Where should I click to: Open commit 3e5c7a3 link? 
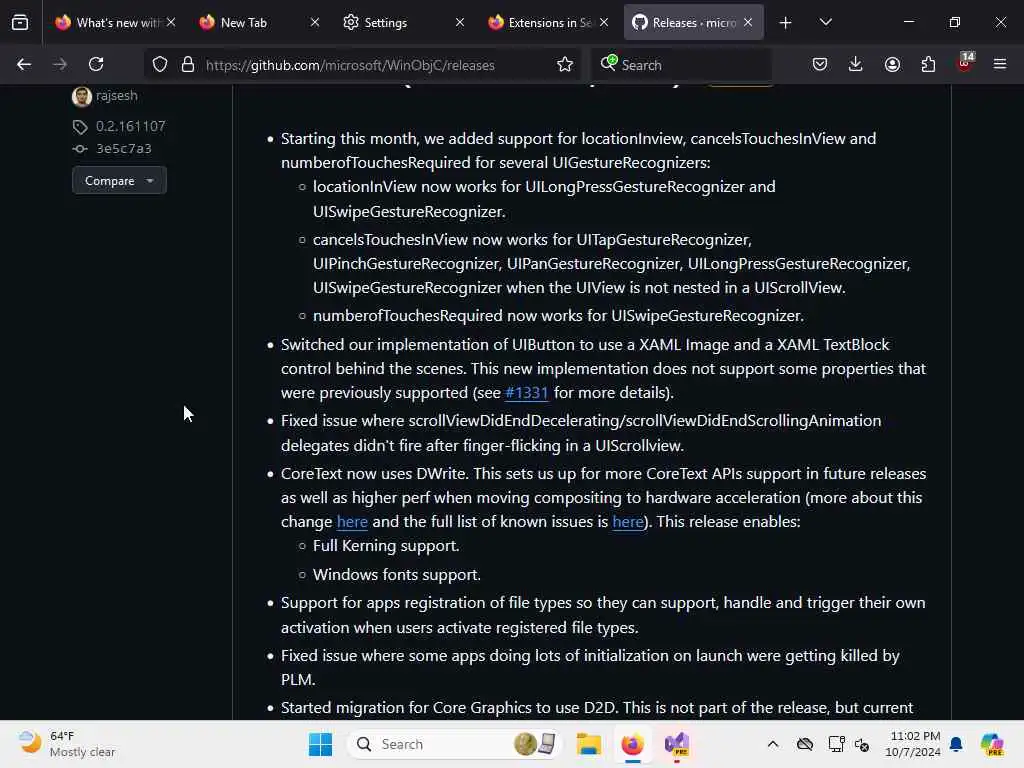(x=124, y=149)
